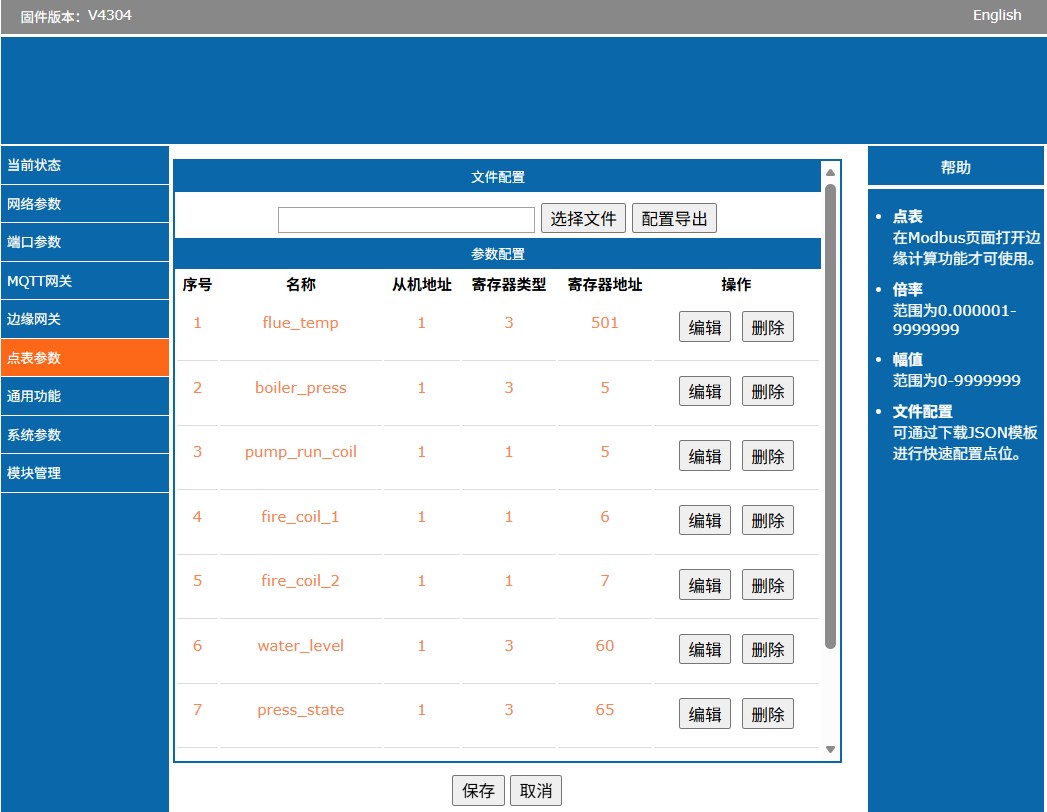This screenshot has width=1047, height=812.
Task: Click the config file path input field
Action: pos(406,219)
